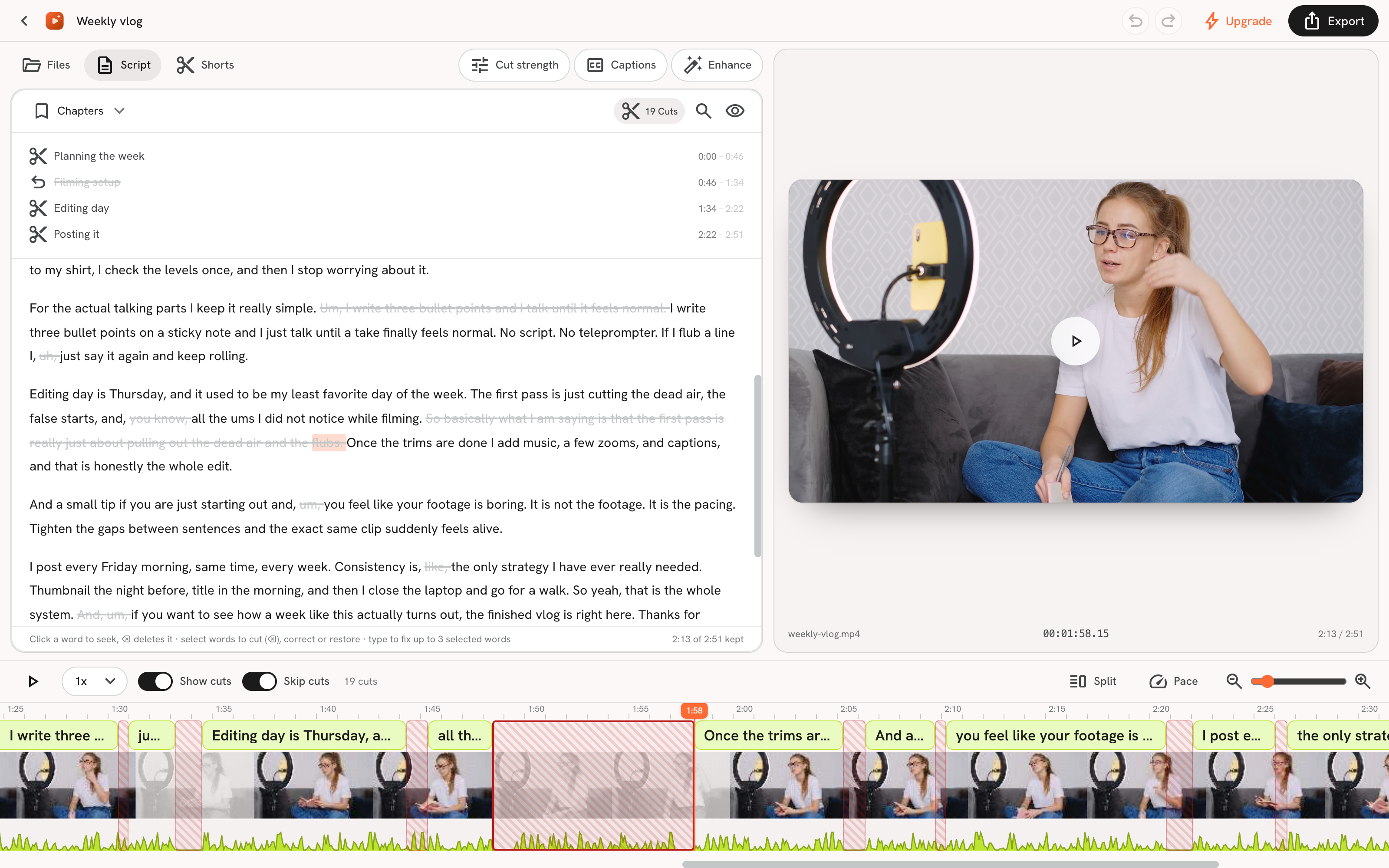Click the Split tool
Viewport: 1389px width, 868px height.
pos(1093,681)
